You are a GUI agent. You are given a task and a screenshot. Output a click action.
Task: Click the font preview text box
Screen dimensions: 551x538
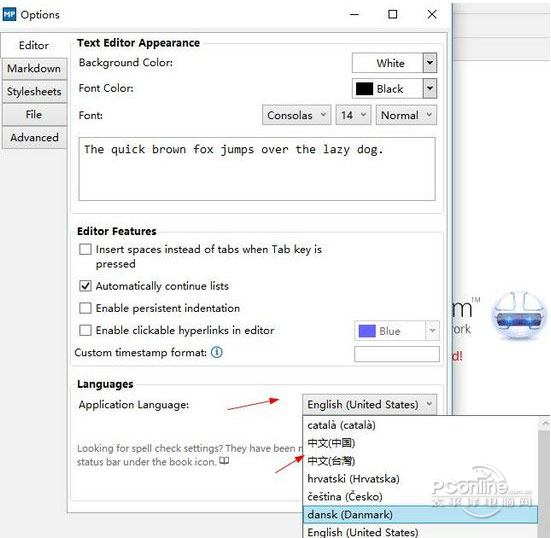coord(257,169)
